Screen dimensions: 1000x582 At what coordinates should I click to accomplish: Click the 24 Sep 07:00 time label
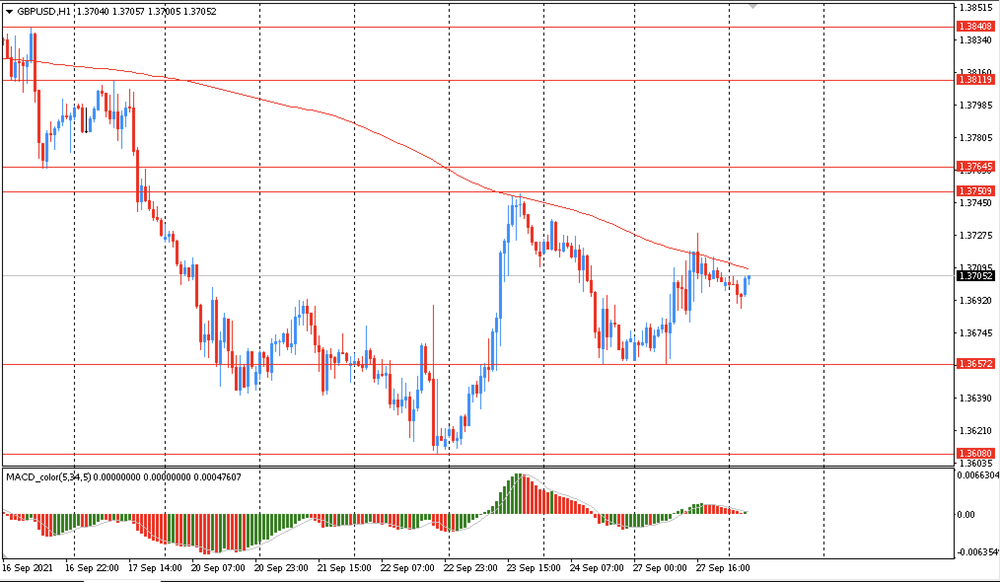tap(597, 568)
